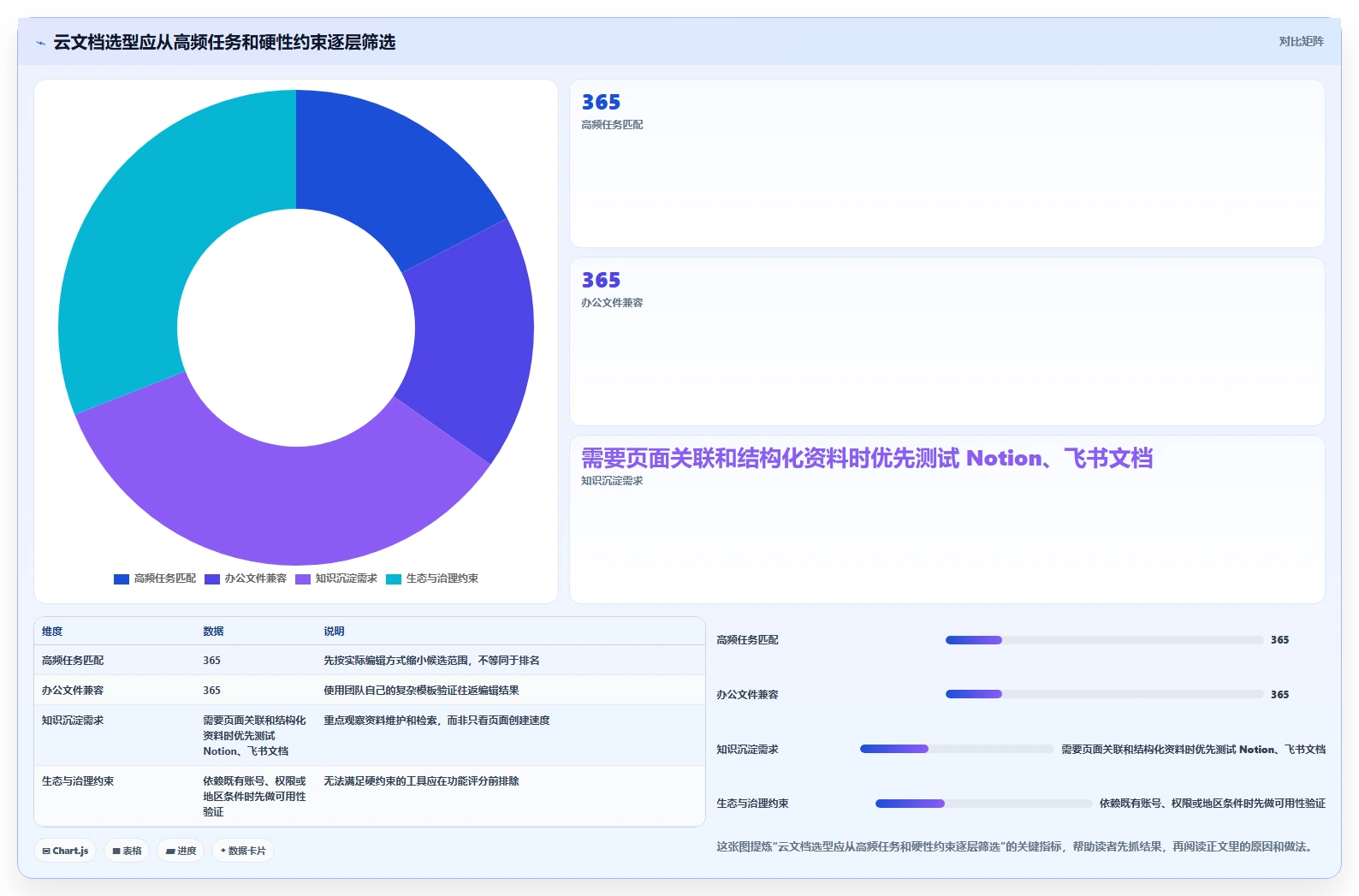Click the 依赖既有账号、权限或 data cell
1359x896 pixels.
[x=254, y=796]
